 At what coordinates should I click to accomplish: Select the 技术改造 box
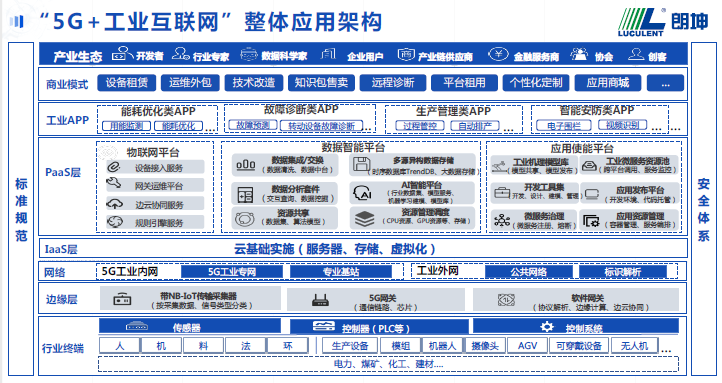[254, 83]
